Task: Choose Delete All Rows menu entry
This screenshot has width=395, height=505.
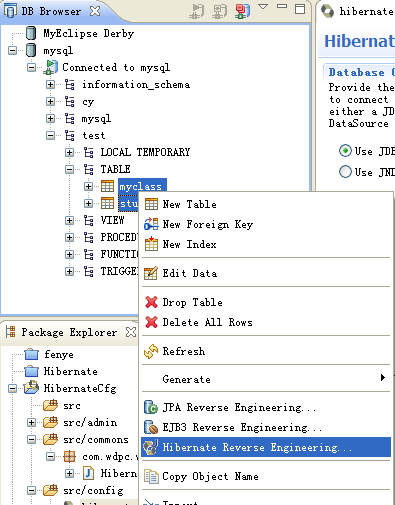Action: [x=266, y=322]
